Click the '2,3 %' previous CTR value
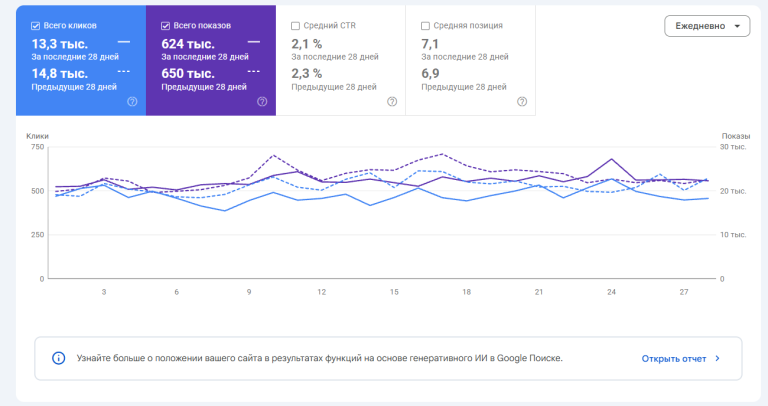 point(307,73)
